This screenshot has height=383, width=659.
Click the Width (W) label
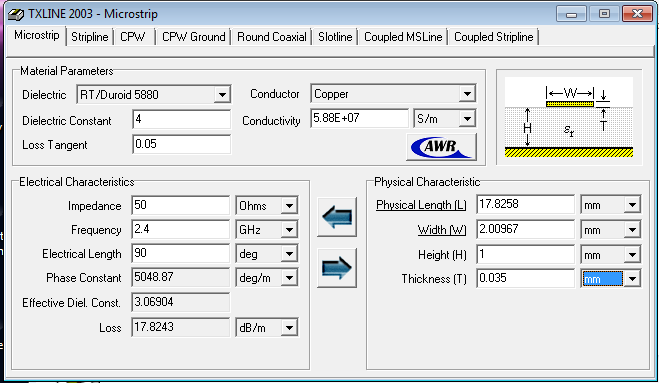coord(442,230)
